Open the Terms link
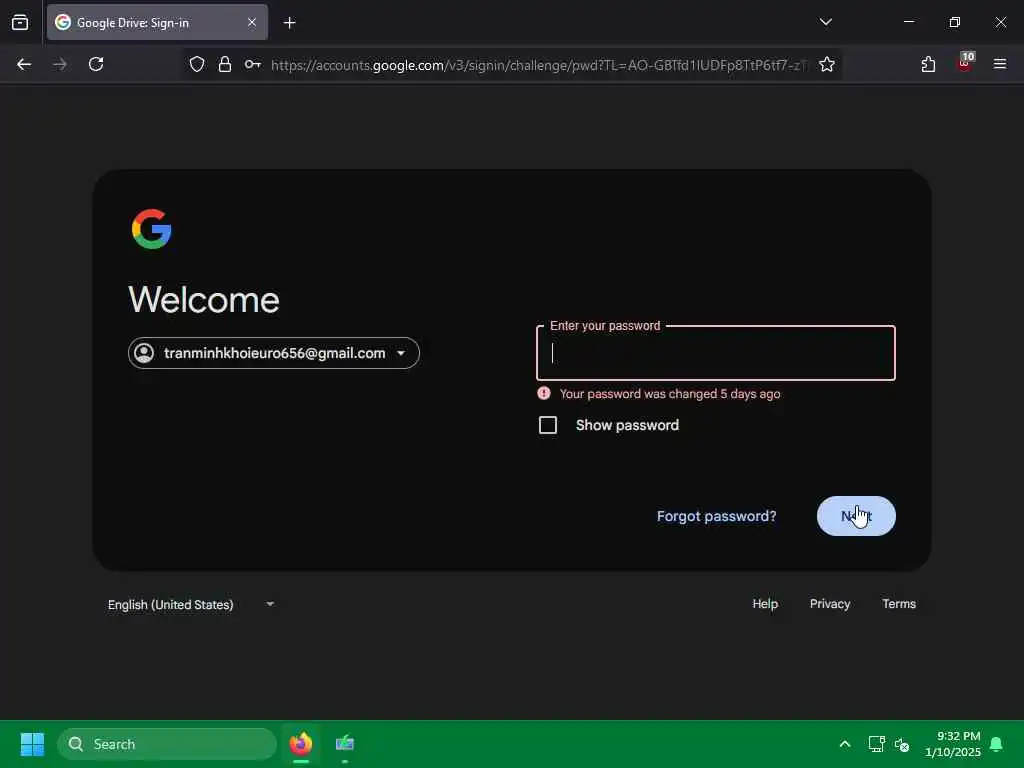Screen dimensions: 1024x768 pos(899,604)
